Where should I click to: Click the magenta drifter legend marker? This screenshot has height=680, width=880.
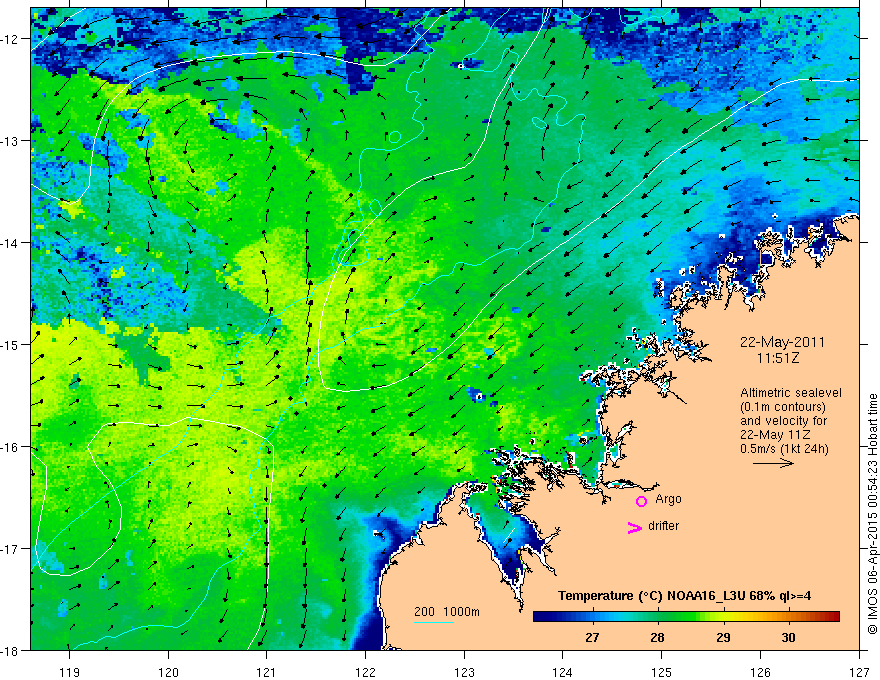click(x=635, y=527)
